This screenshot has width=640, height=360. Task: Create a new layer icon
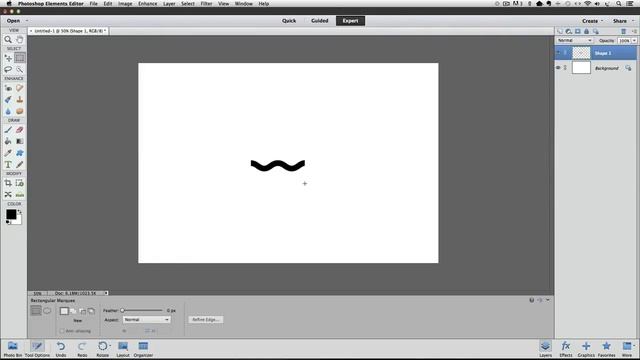click(x=560, y=31)
